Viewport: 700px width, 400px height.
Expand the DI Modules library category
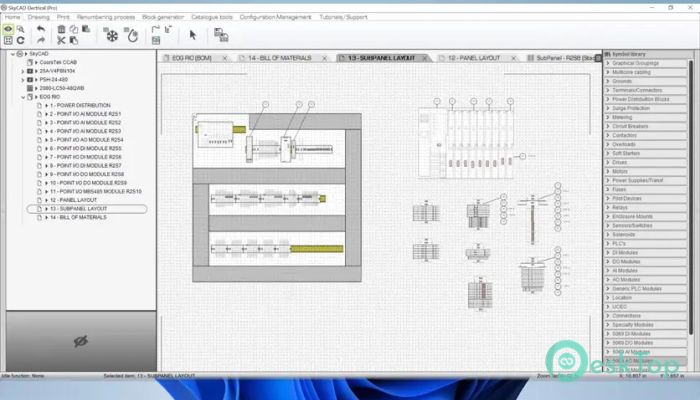coord(646,253)
